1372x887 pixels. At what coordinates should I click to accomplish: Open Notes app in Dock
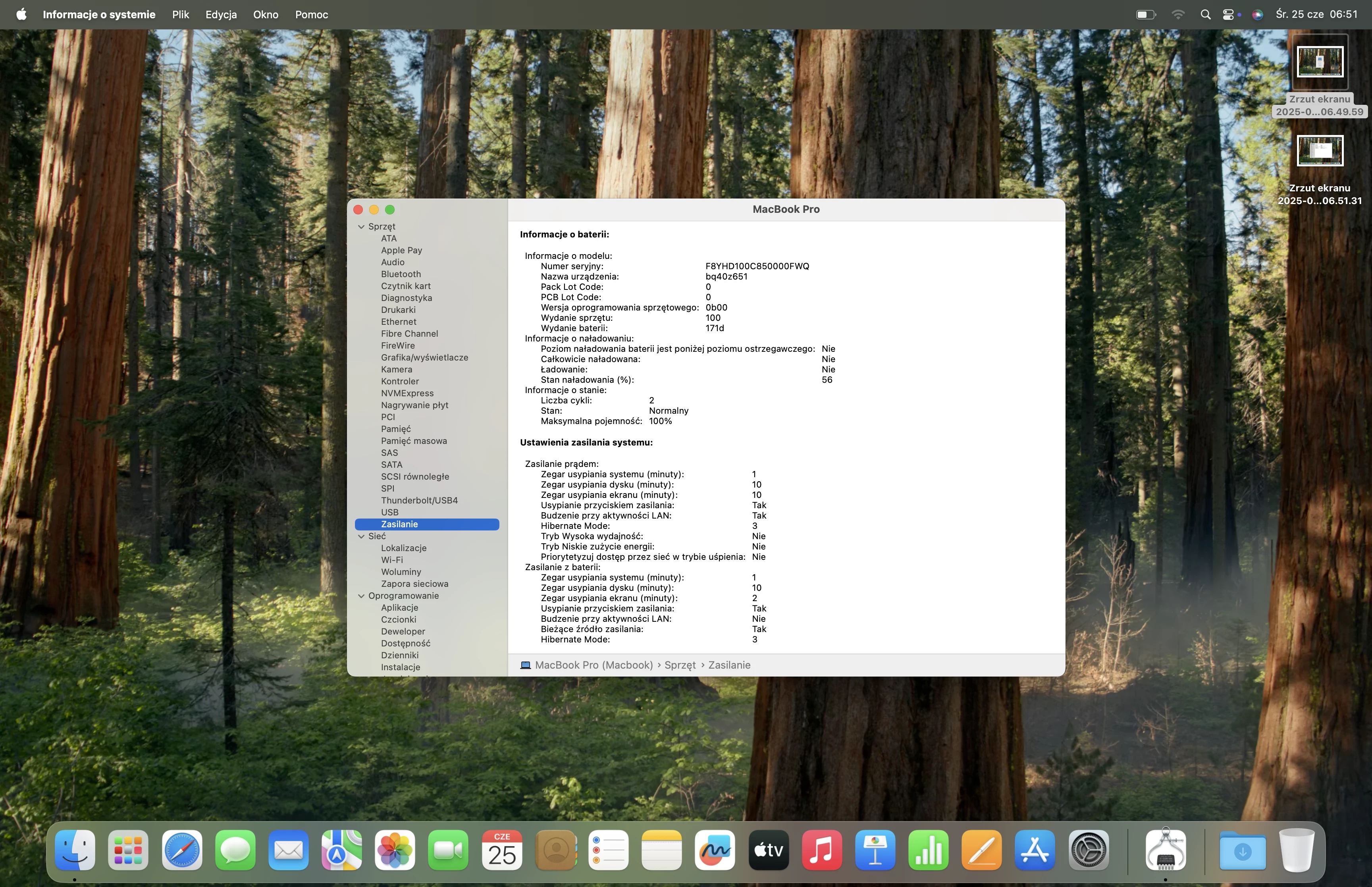(x=662, y=850)
